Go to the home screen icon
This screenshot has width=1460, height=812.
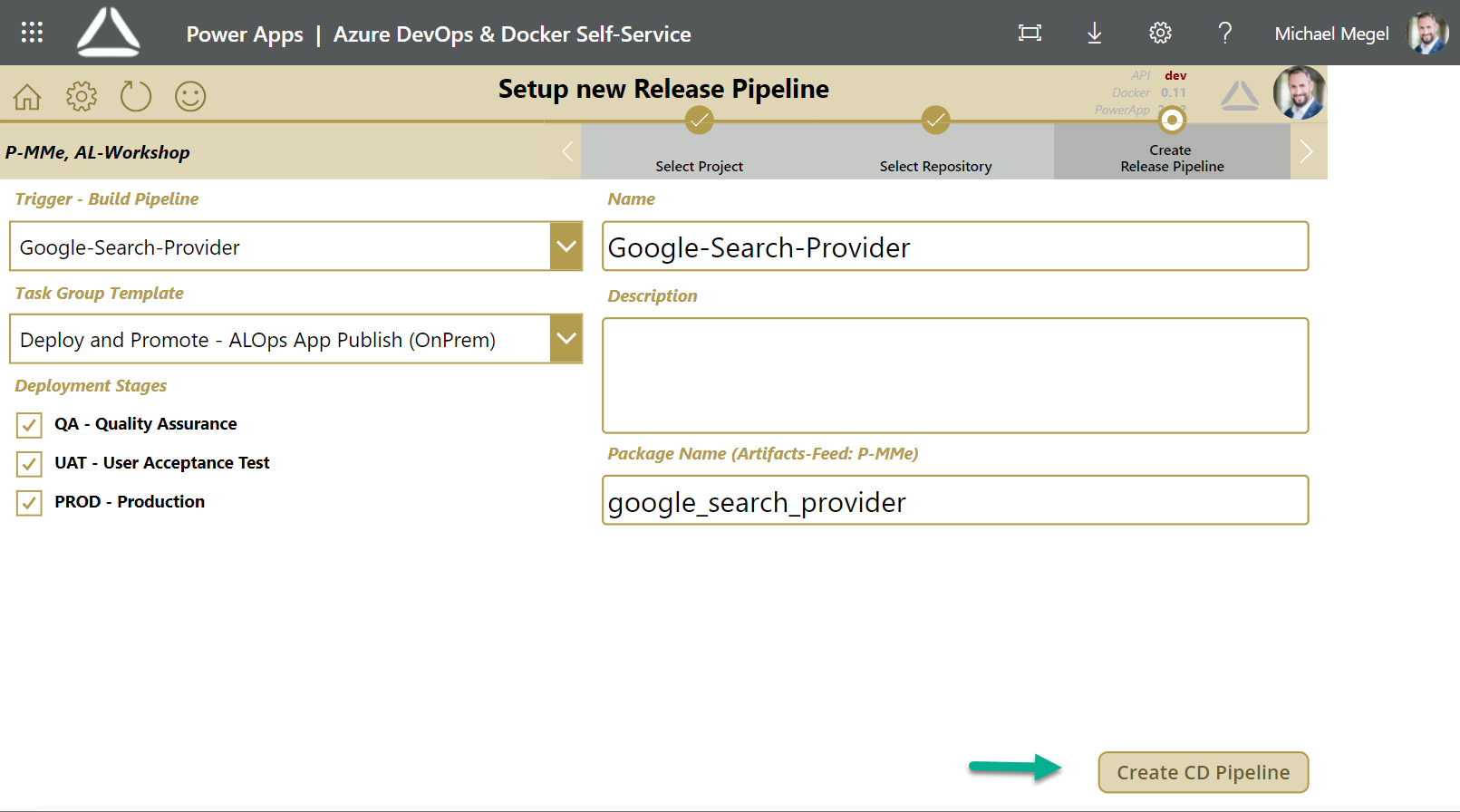pos(27,96)
